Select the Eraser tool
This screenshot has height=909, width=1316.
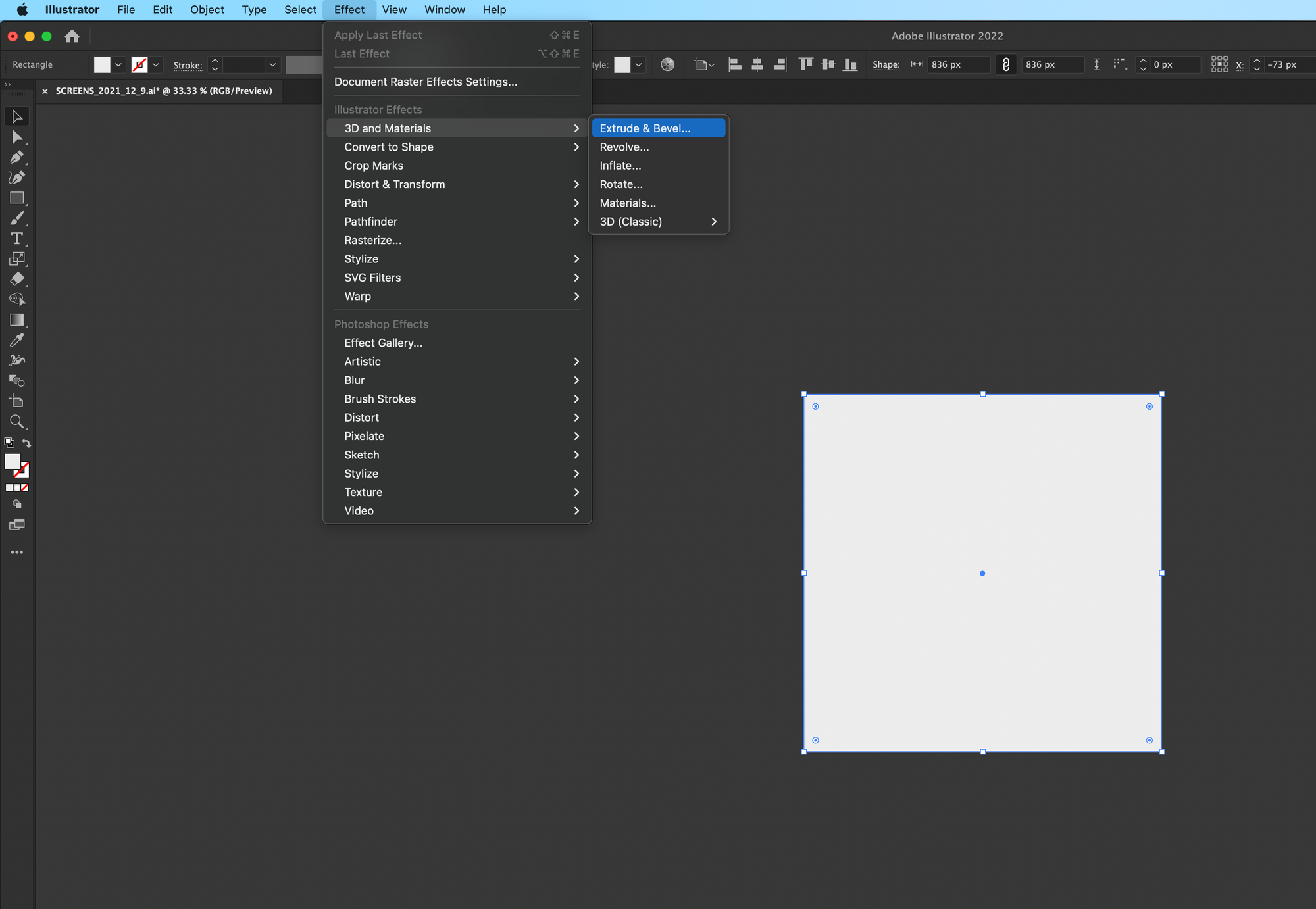(17, 279)
